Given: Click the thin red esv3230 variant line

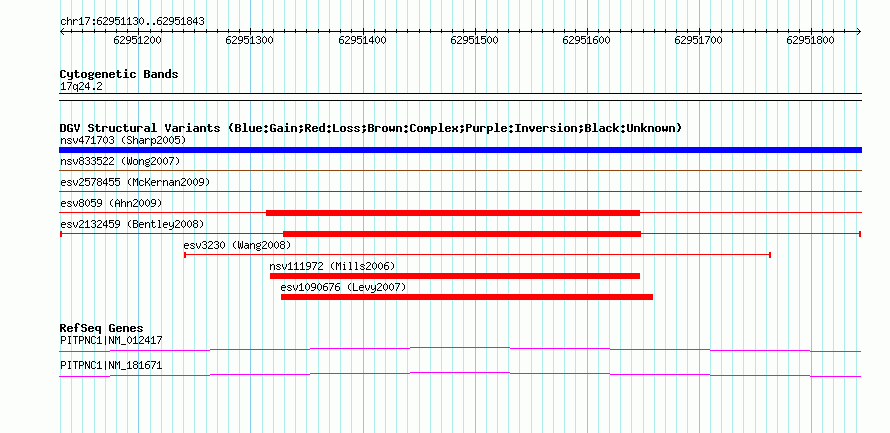Looking at the screenshot, I should pyautogui.click(x=477, y=255).
